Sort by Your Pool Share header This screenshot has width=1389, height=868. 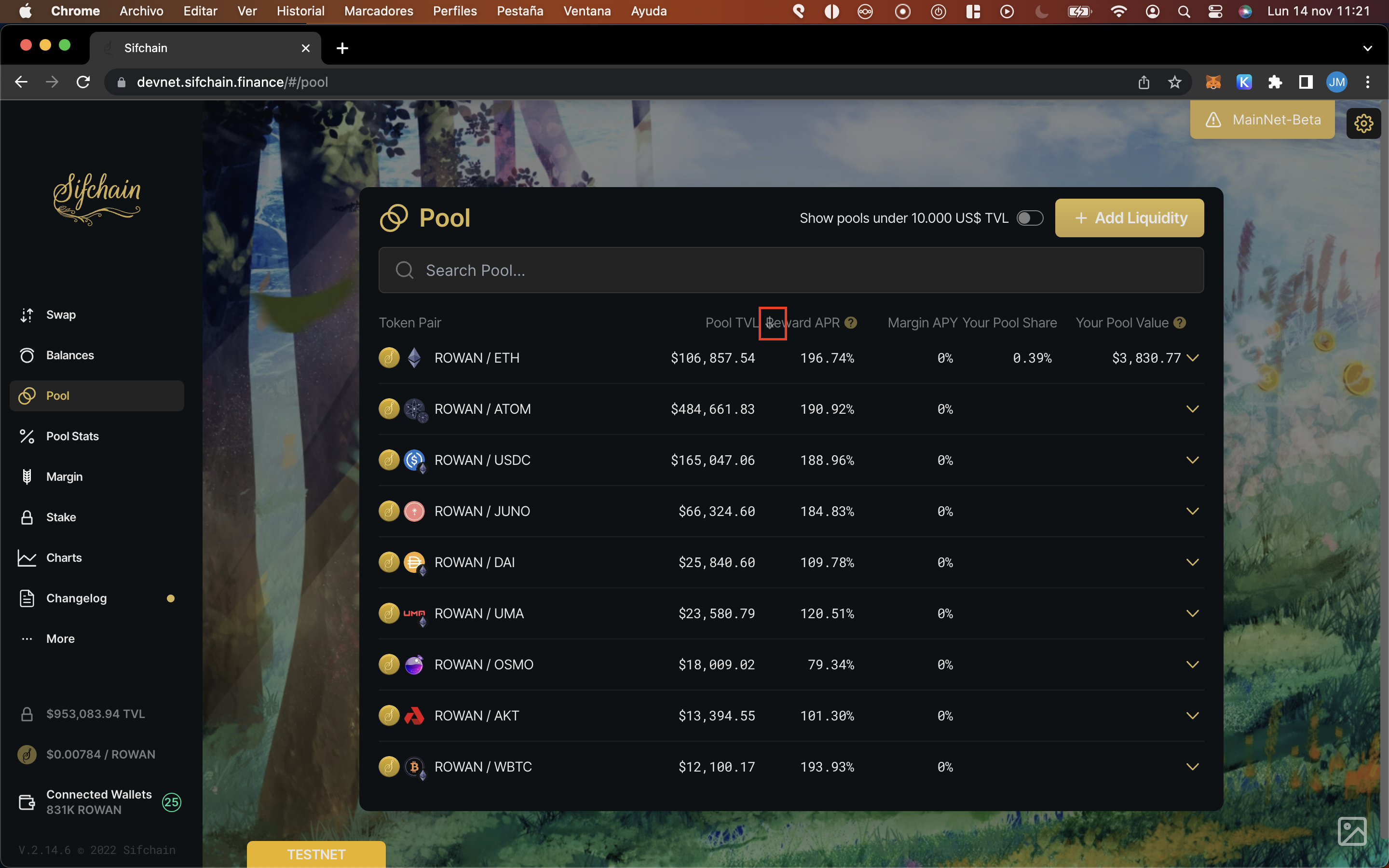[1009, 323]
